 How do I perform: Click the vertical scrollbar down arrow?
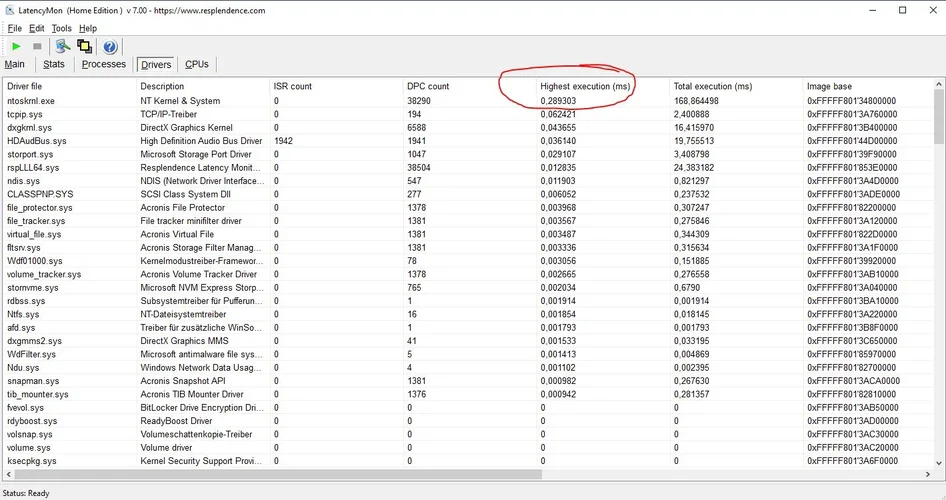pyautogui.click(x=939, y=463)
